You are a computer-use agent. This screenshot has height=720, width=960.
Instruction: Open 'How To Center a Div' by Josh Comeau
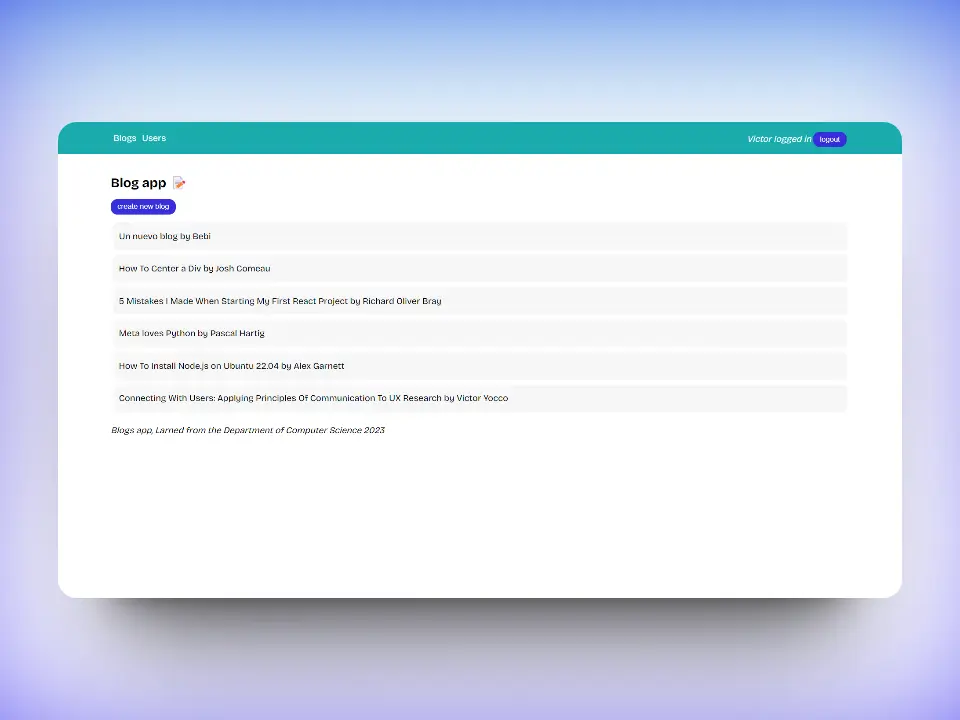point(194,268)
